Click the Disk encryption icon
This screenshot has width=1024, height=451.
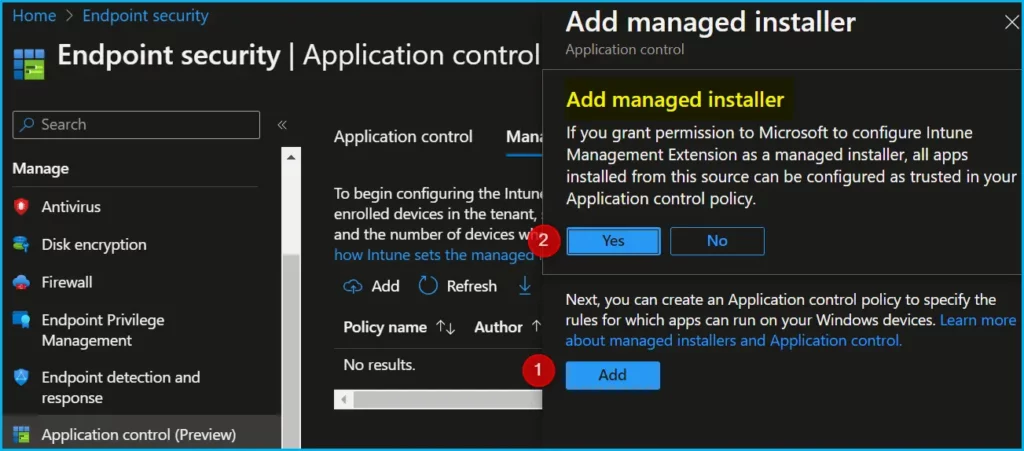[x=22, y=245]
